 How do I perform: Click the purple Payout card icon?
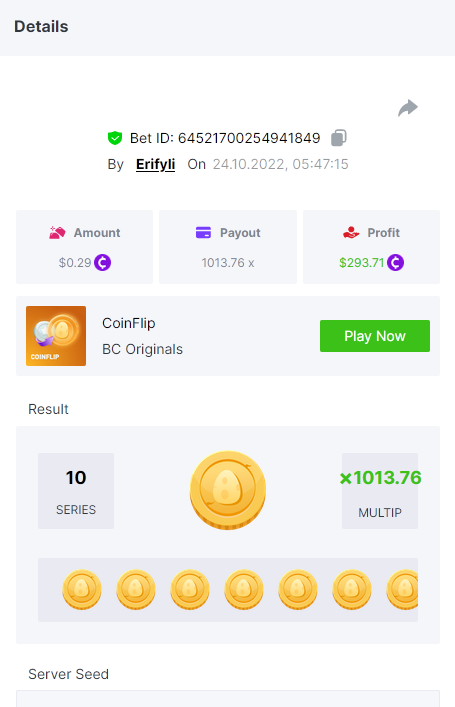tap(203, 233)
